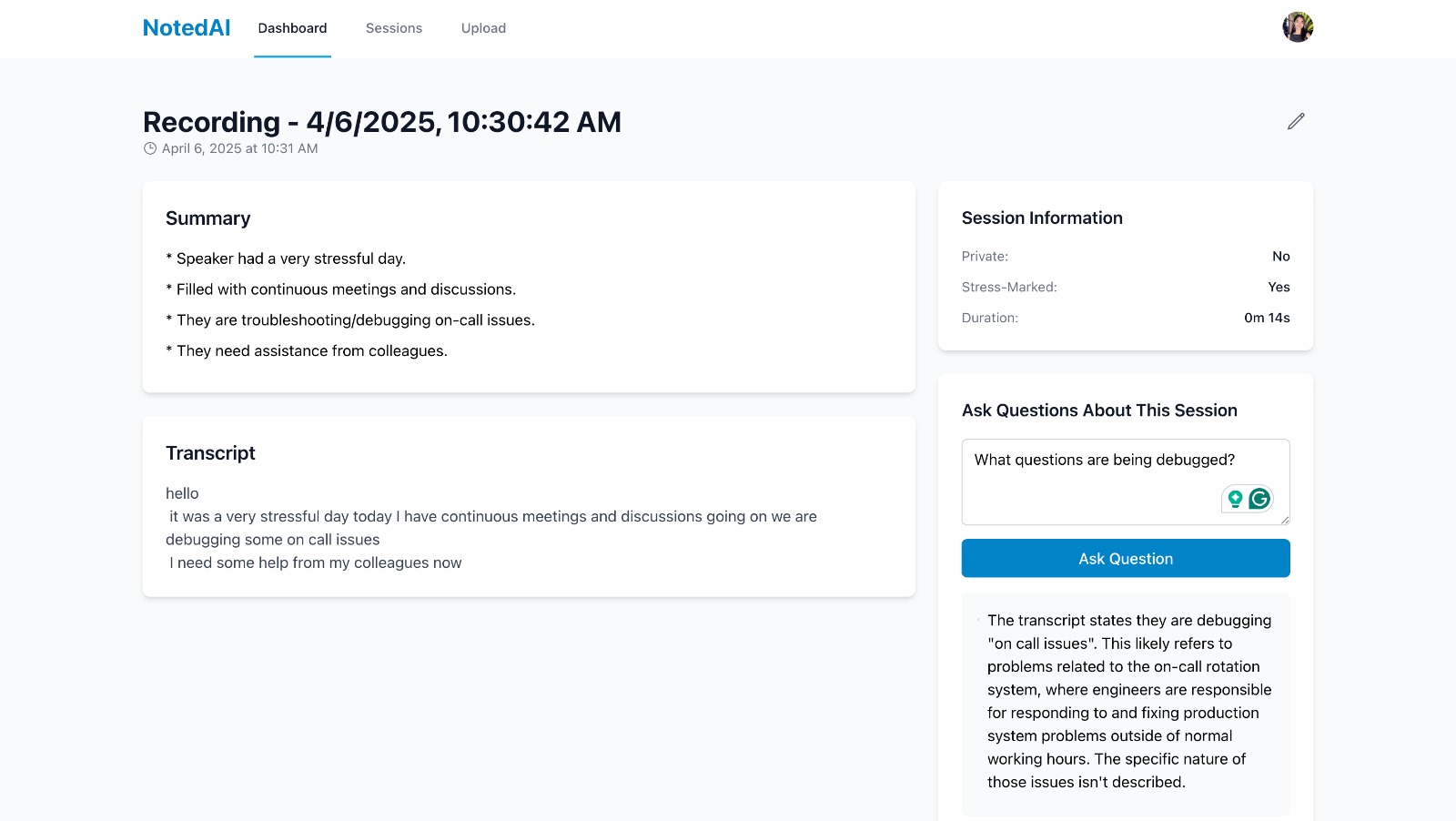Click the answer text about on-call issues
Image resolution: width=1456 pixels, height=821 pixels.
click(1128, 701)
